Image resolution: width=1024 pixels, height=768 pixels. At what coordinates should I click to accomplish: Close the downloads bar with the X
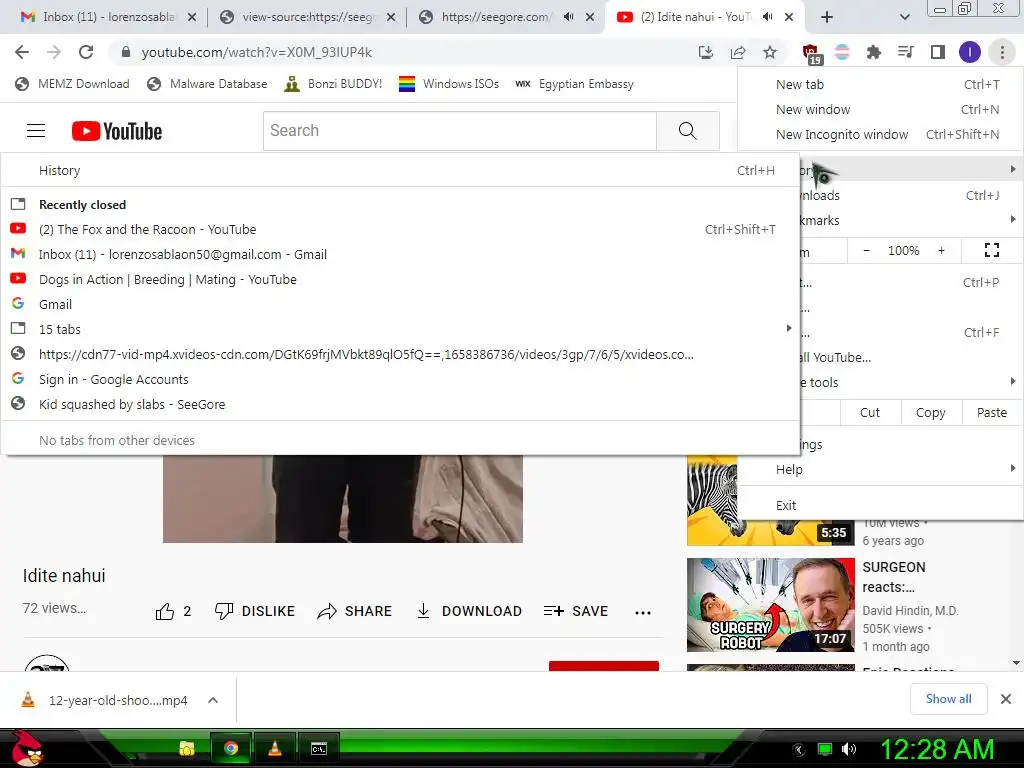(x=1006, y=699)
